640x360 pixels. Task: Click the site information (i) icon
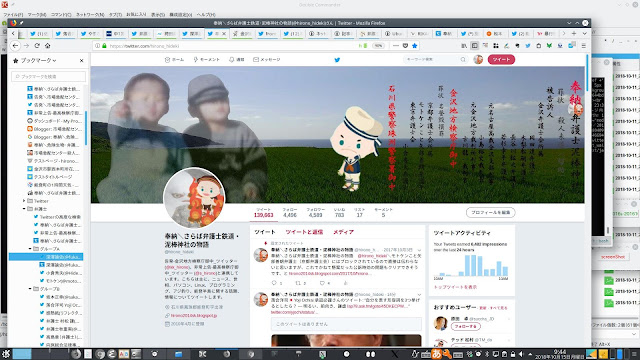click(x=98, y=46)
